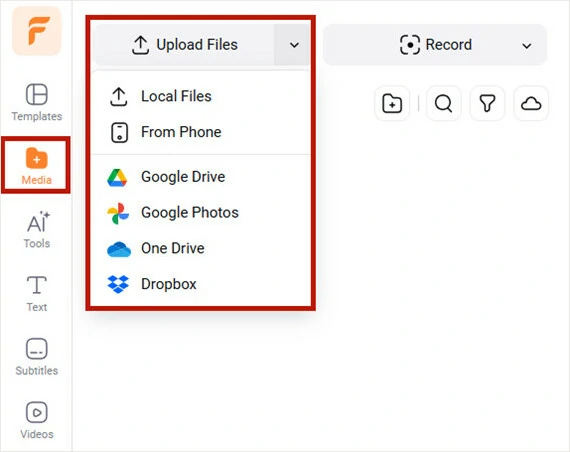The height and width of the screenshot is (452, 570).
Task: Expand the Record dropdown chevron
Action: (x=527, y=45)
